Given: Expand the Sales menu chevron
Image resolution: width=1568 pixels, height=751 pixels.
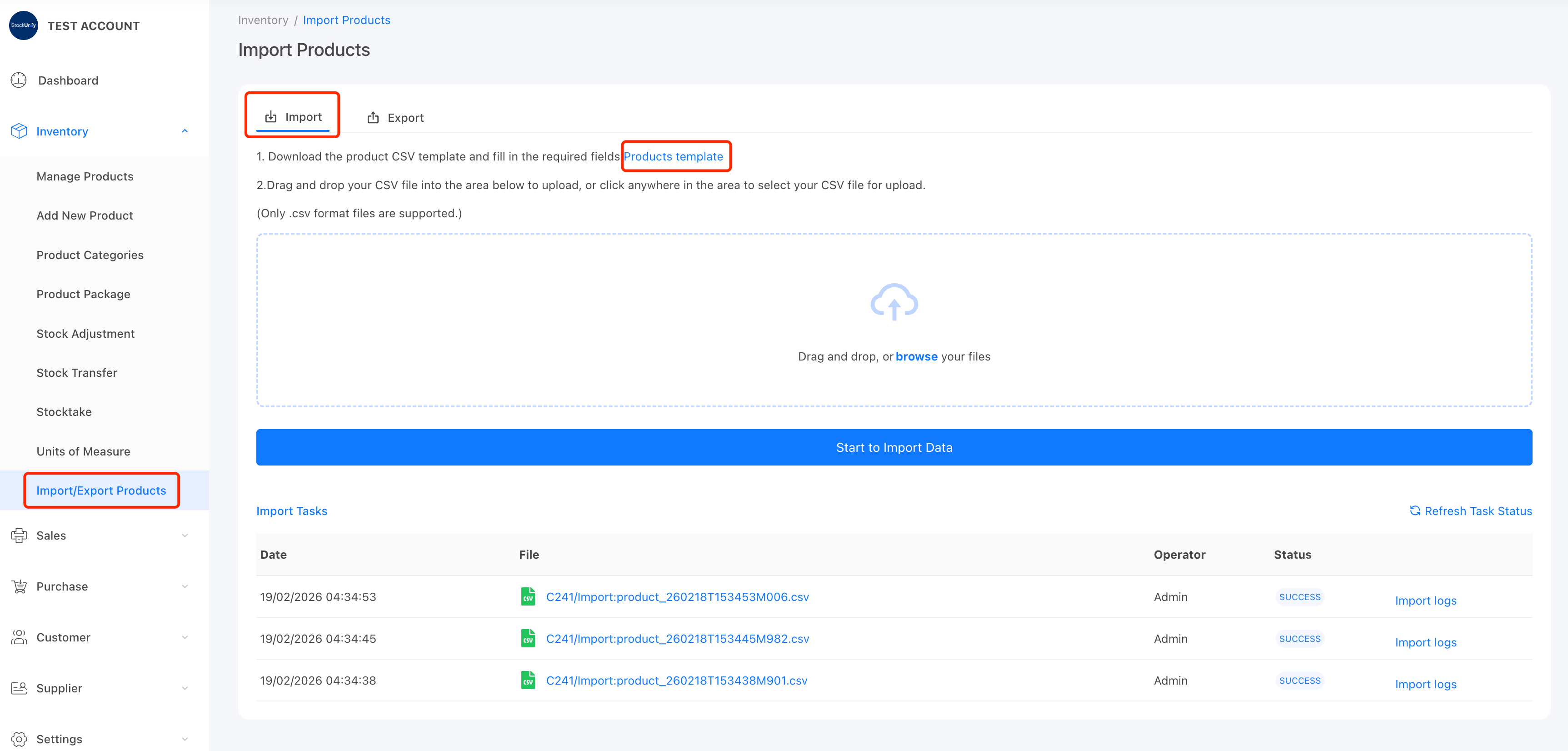Looking at the screenshot, I should pos(185,536).
